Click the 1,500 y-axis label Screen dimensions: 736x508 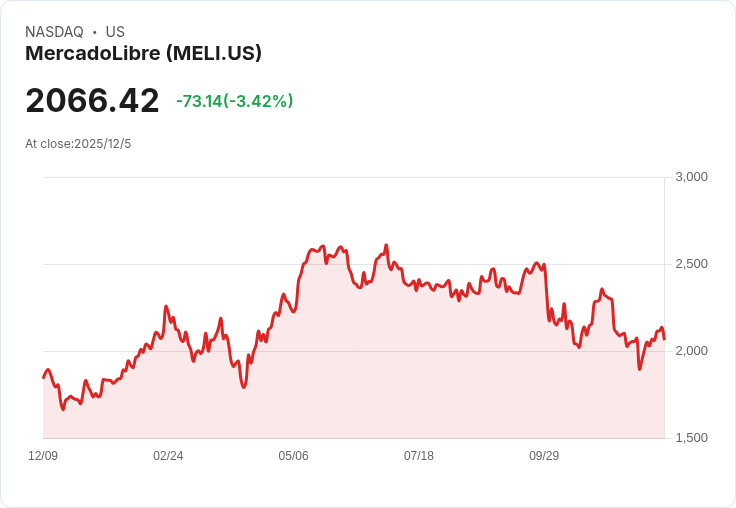[691, 438]
